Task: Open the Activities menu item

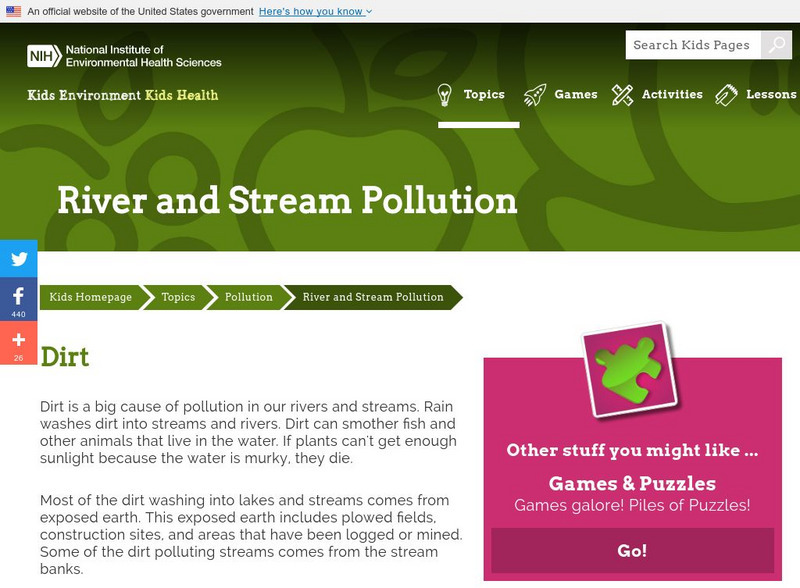Action: coord(671,95)
